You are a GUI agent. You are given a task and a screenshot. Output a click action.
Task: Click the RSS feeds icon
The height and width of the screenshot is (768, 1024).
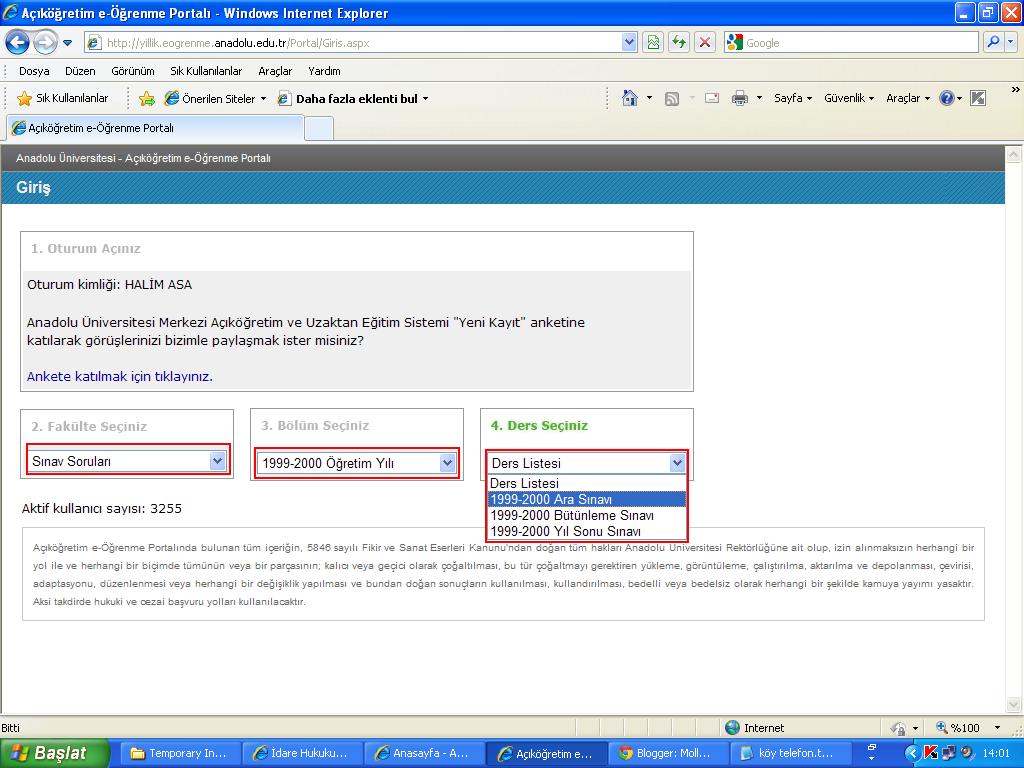point(671,99)
